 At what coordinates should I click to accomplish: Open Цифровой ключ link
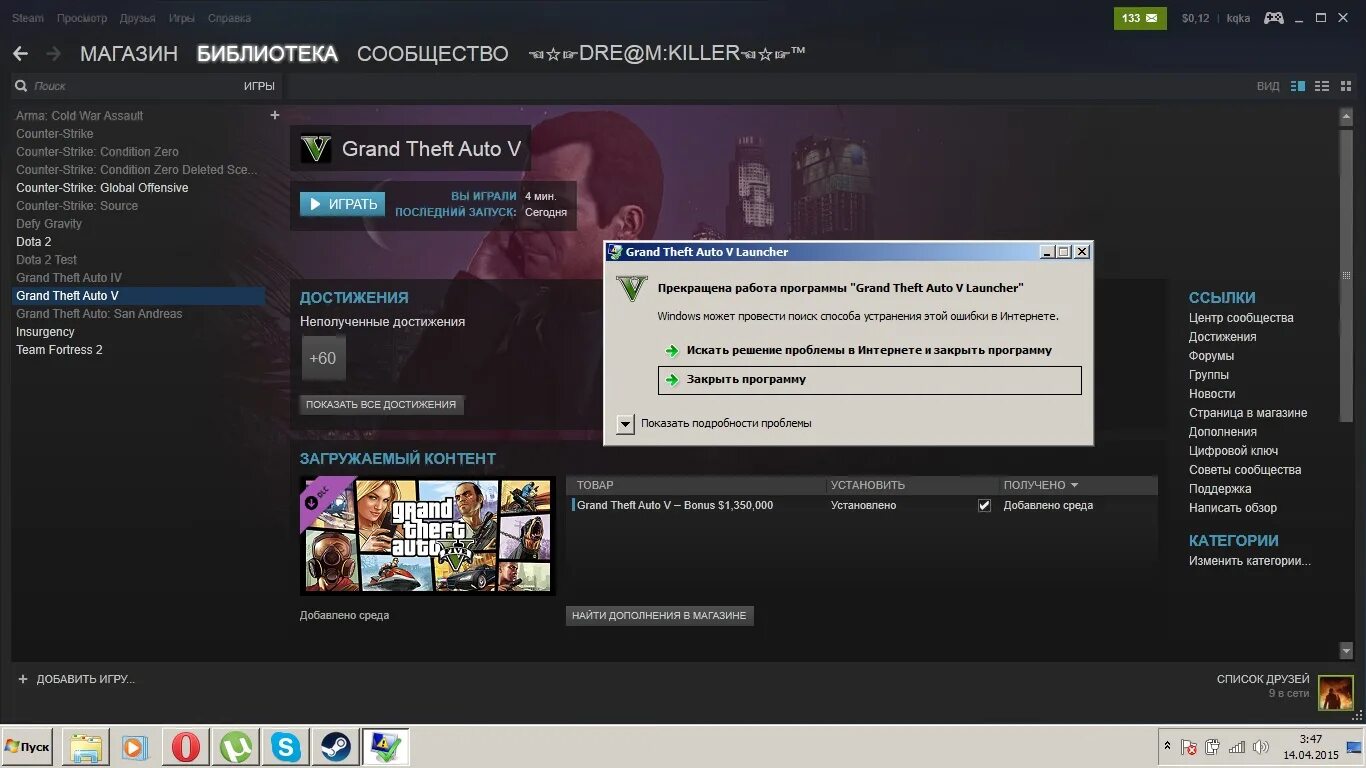pyautogui.click(x=1233, y=451)
